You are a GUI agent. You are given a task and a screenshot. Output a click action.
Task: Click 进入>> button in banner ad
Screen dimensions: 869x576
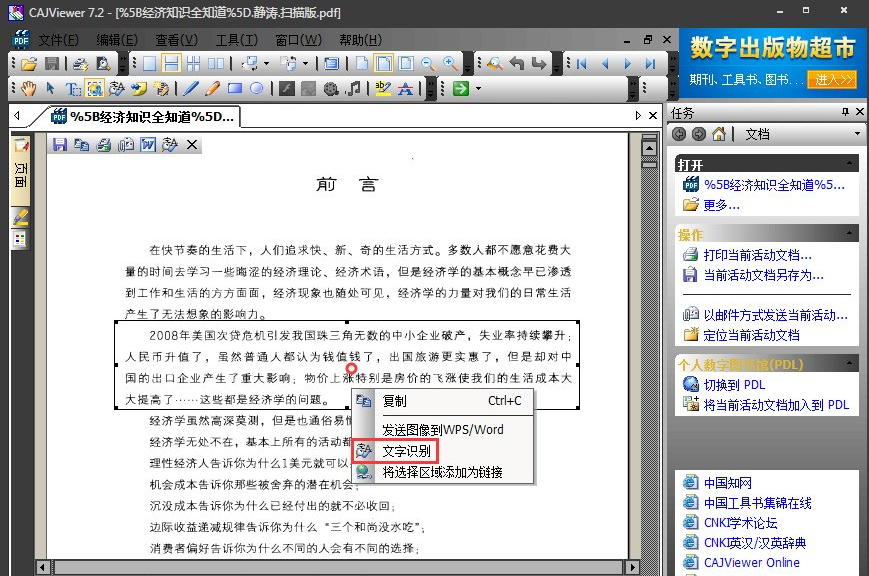pos(832,79)
